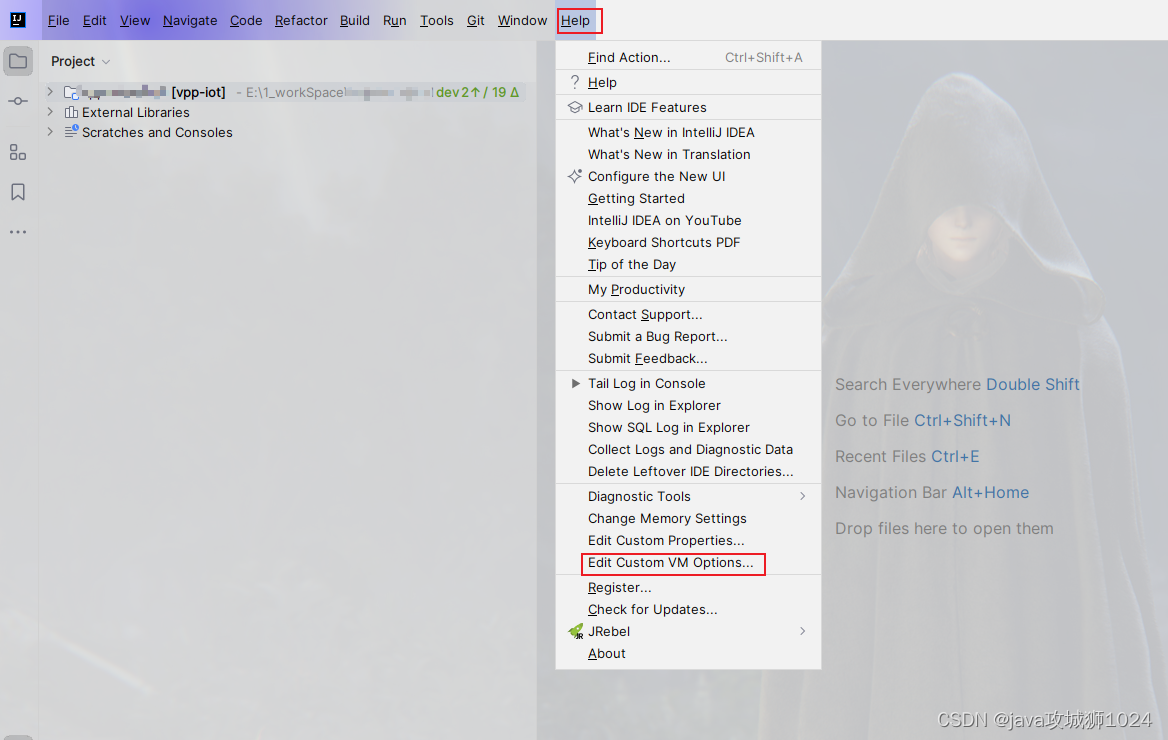
Task: Click the question mark icon beside Help
Action: click(x=574, y=82)
